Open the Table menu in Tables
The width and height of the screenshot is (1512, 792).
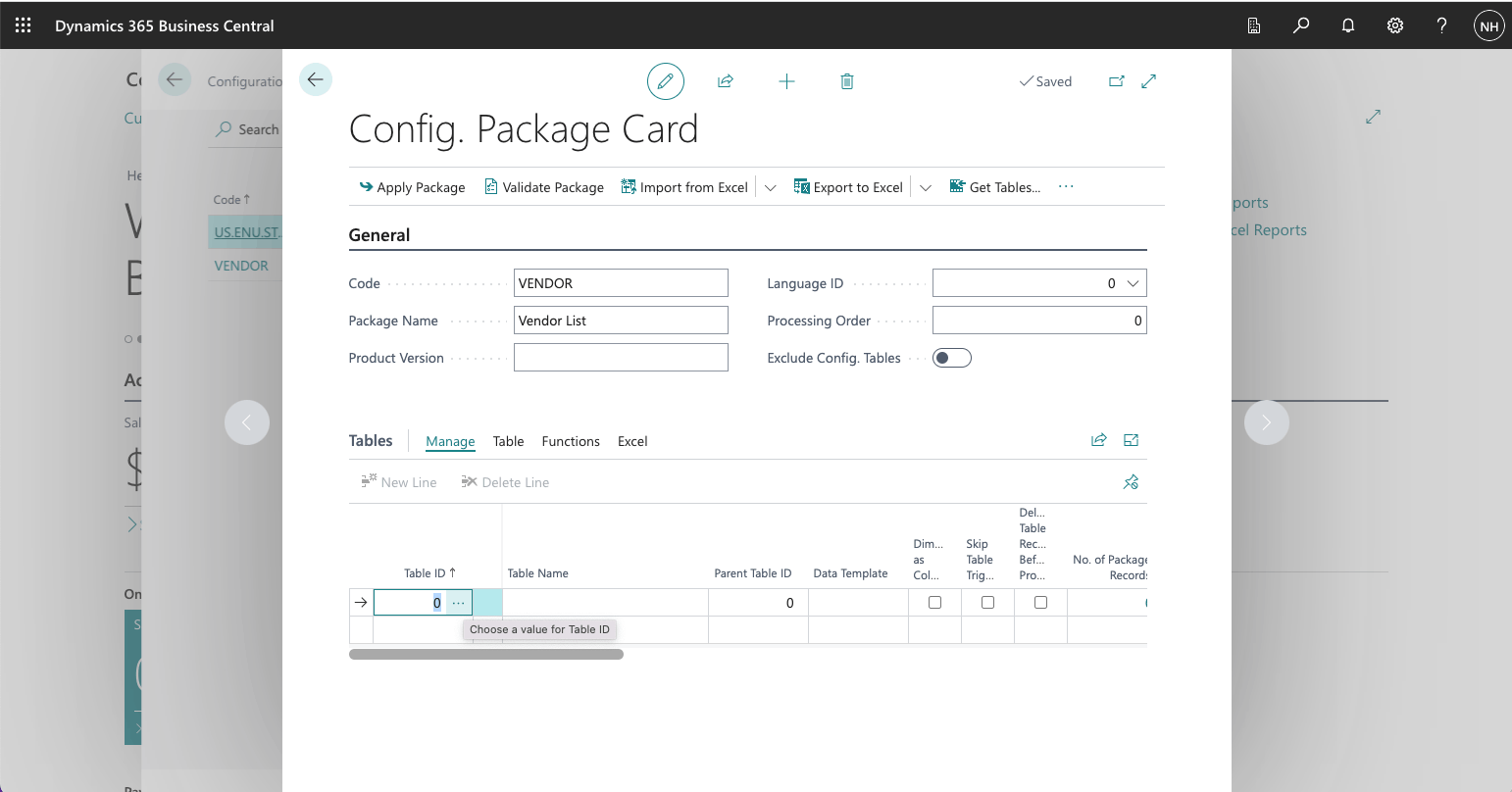click(x=509, y=441)
